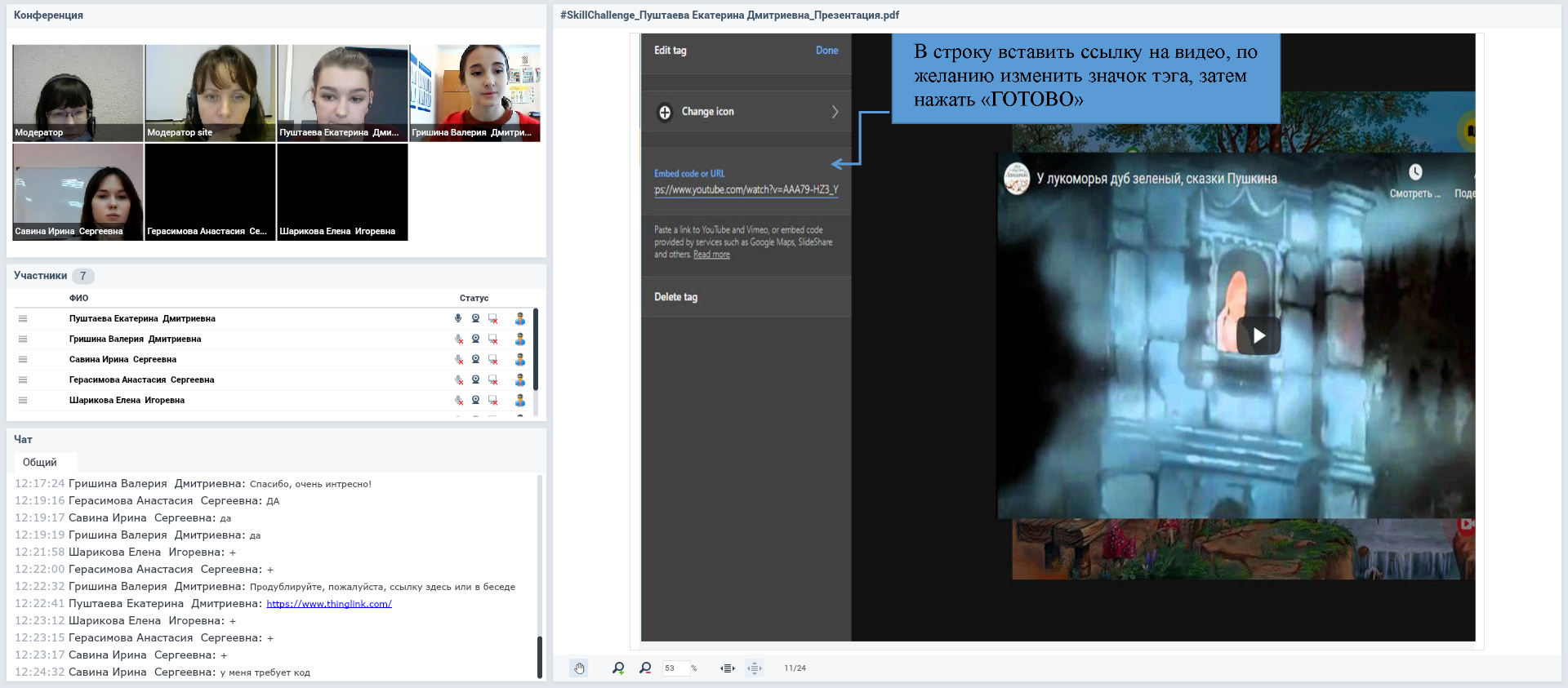Click the participants count badge 7
Screen dimensions: 1568x688
pos(83,276)
